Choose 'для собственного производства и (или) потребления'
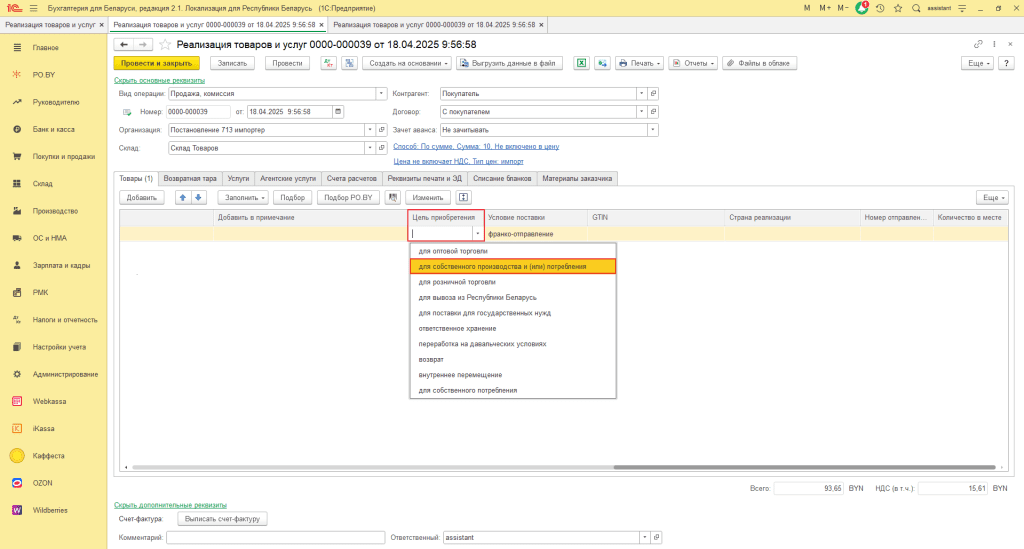The width and height of the screenshot is (1024, 549). 513,266
